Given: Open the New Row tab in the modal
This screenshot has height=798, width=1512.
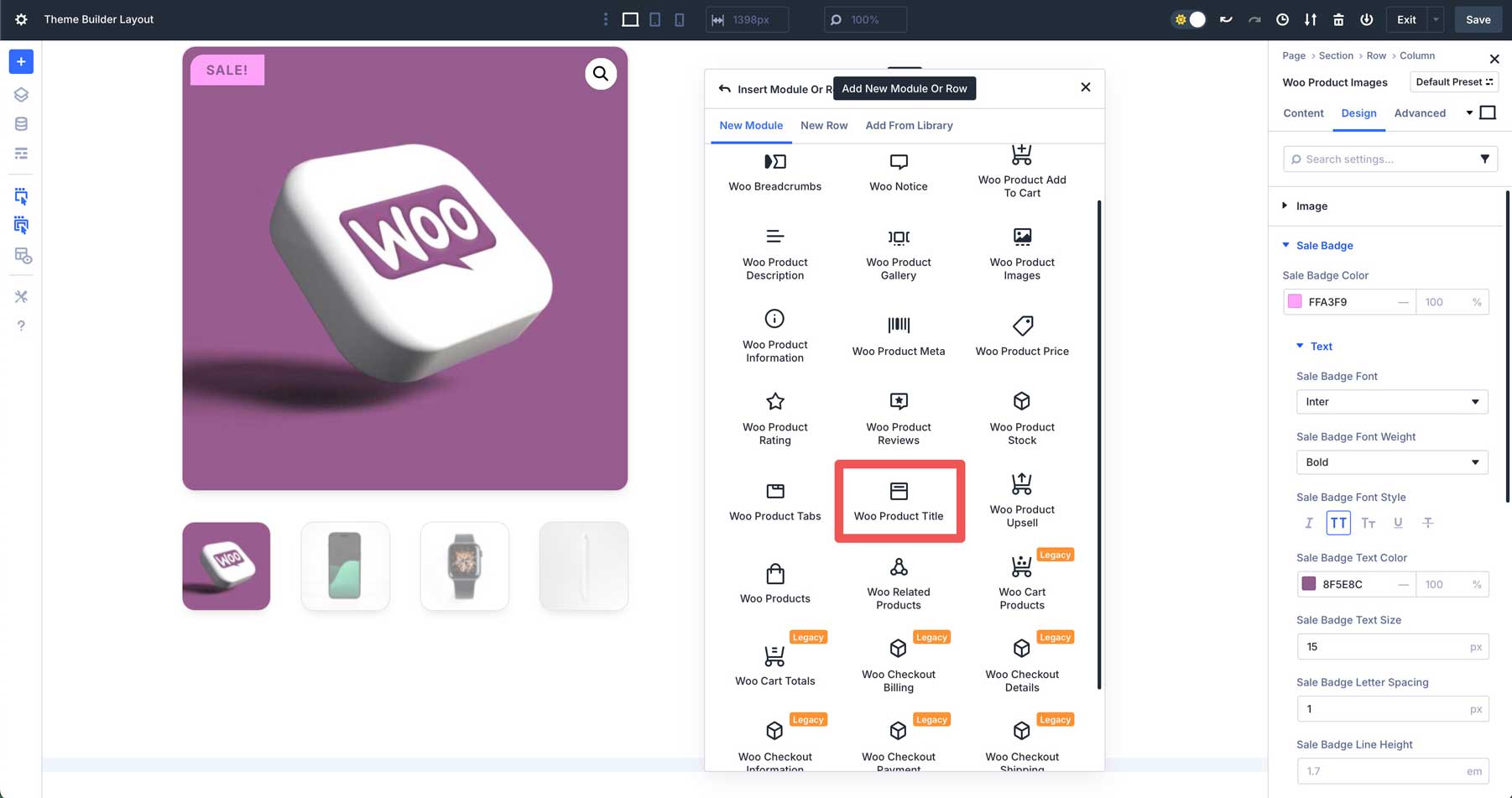Looking at the screenshot, I should point(824,125).
